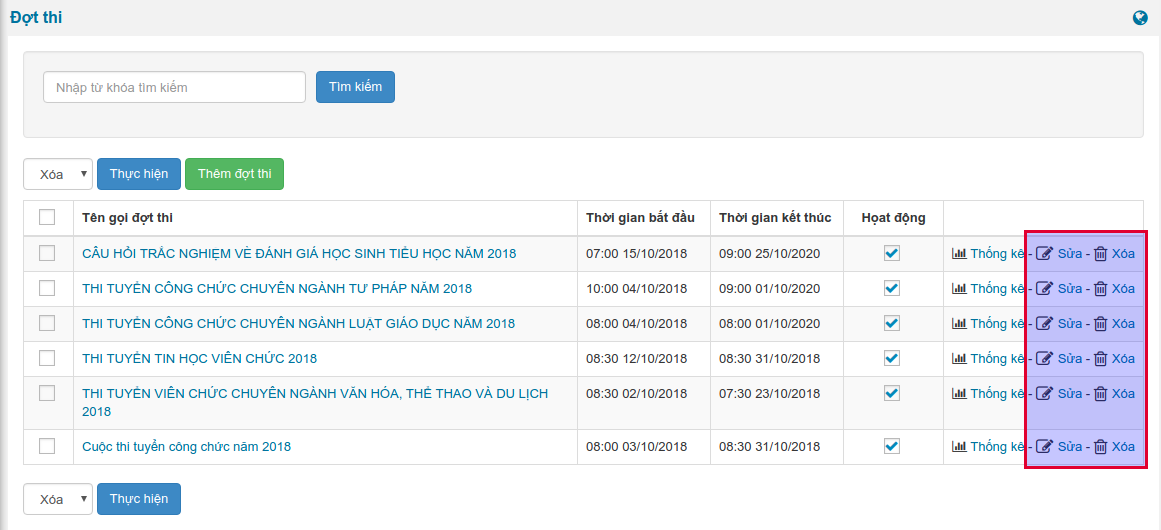Click edit icon for Cuộc thi tuyển công chức row
This screenshot has height=530, width=1161.
tap(1044, 447)
